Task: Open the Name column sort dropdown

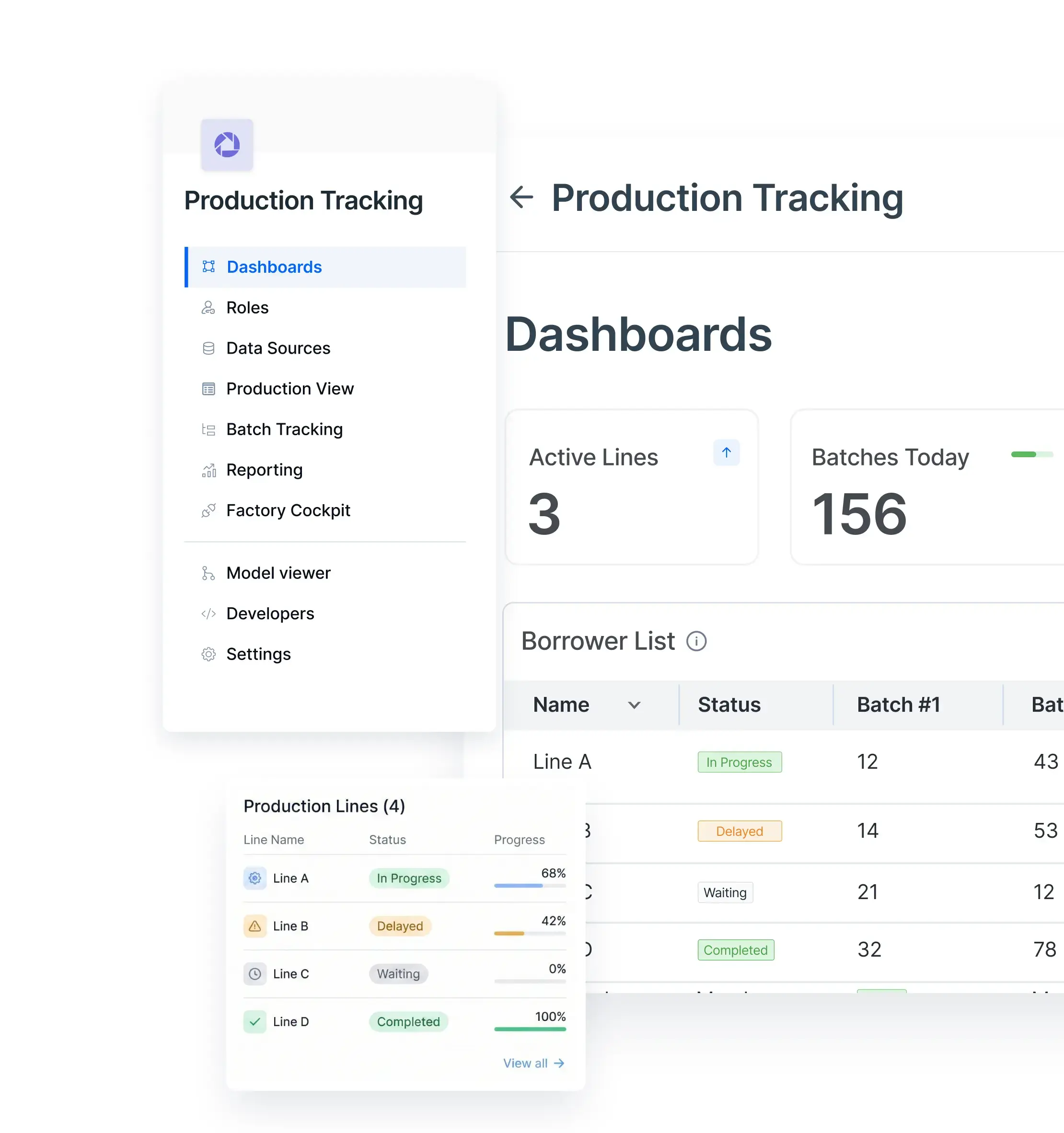Action: coord(635,705)
